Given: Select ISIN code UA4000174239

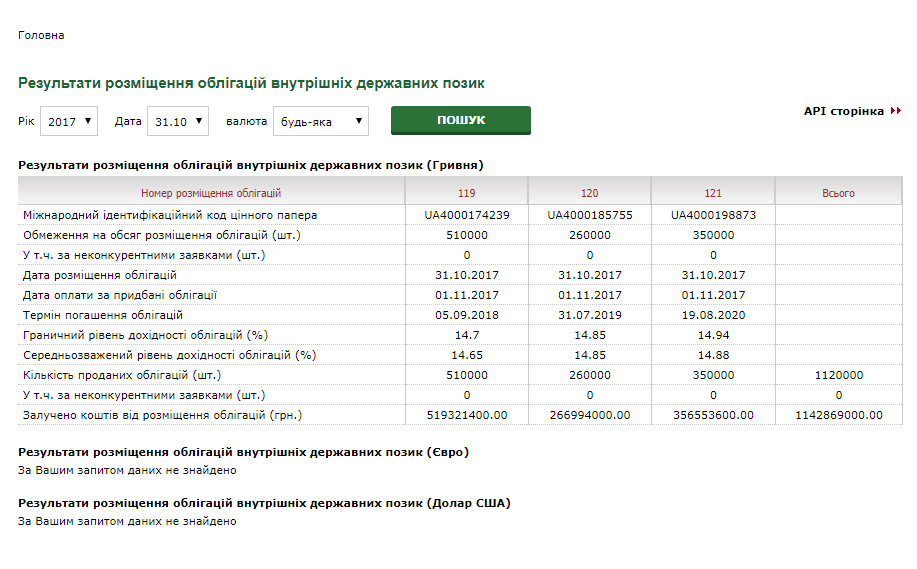Looking at the screenshot, I should tap(467, 215).
